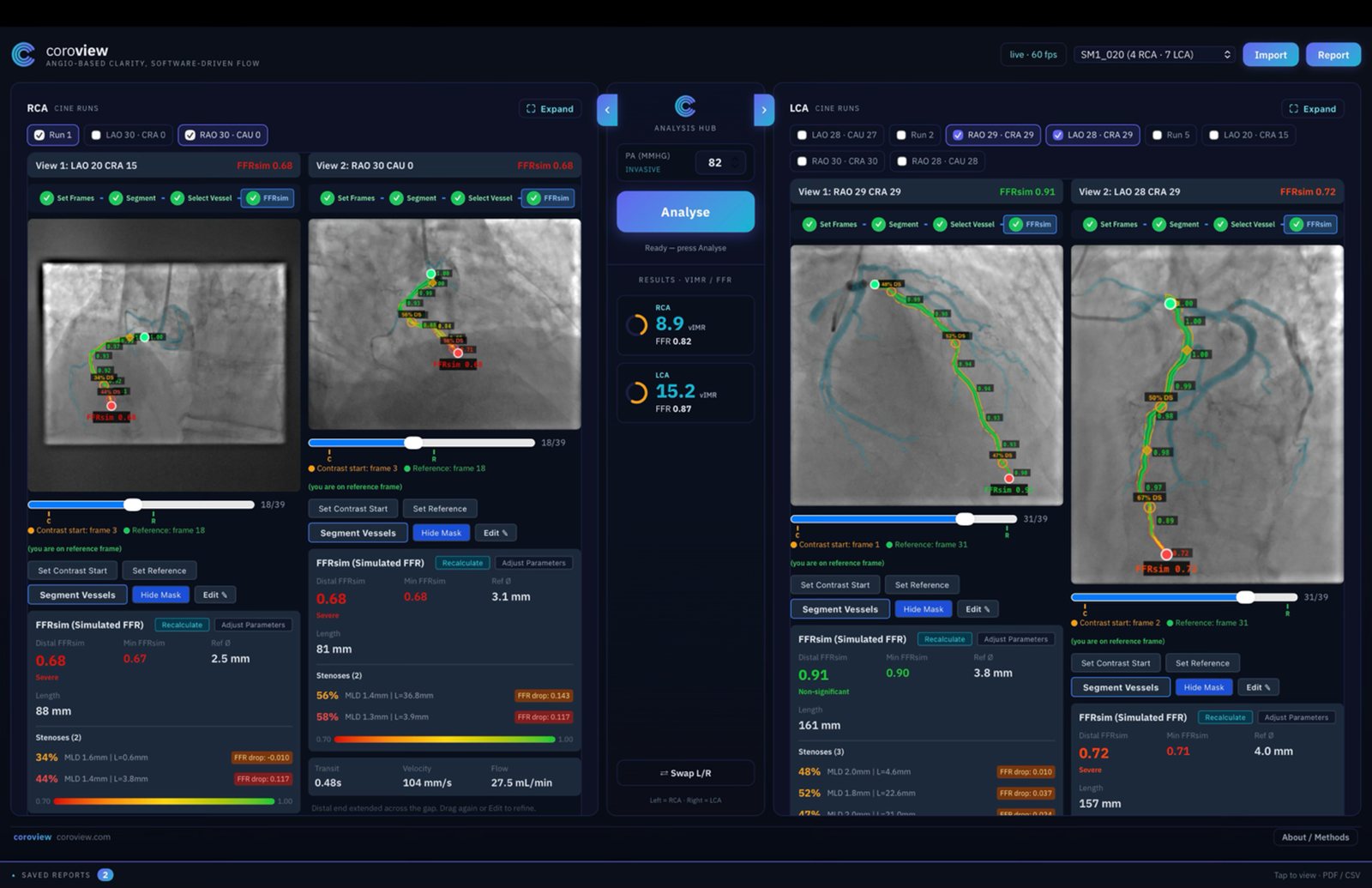Open coroview.com link in footer
This screenshot has height=888, width=1372.
pos(83,837)
